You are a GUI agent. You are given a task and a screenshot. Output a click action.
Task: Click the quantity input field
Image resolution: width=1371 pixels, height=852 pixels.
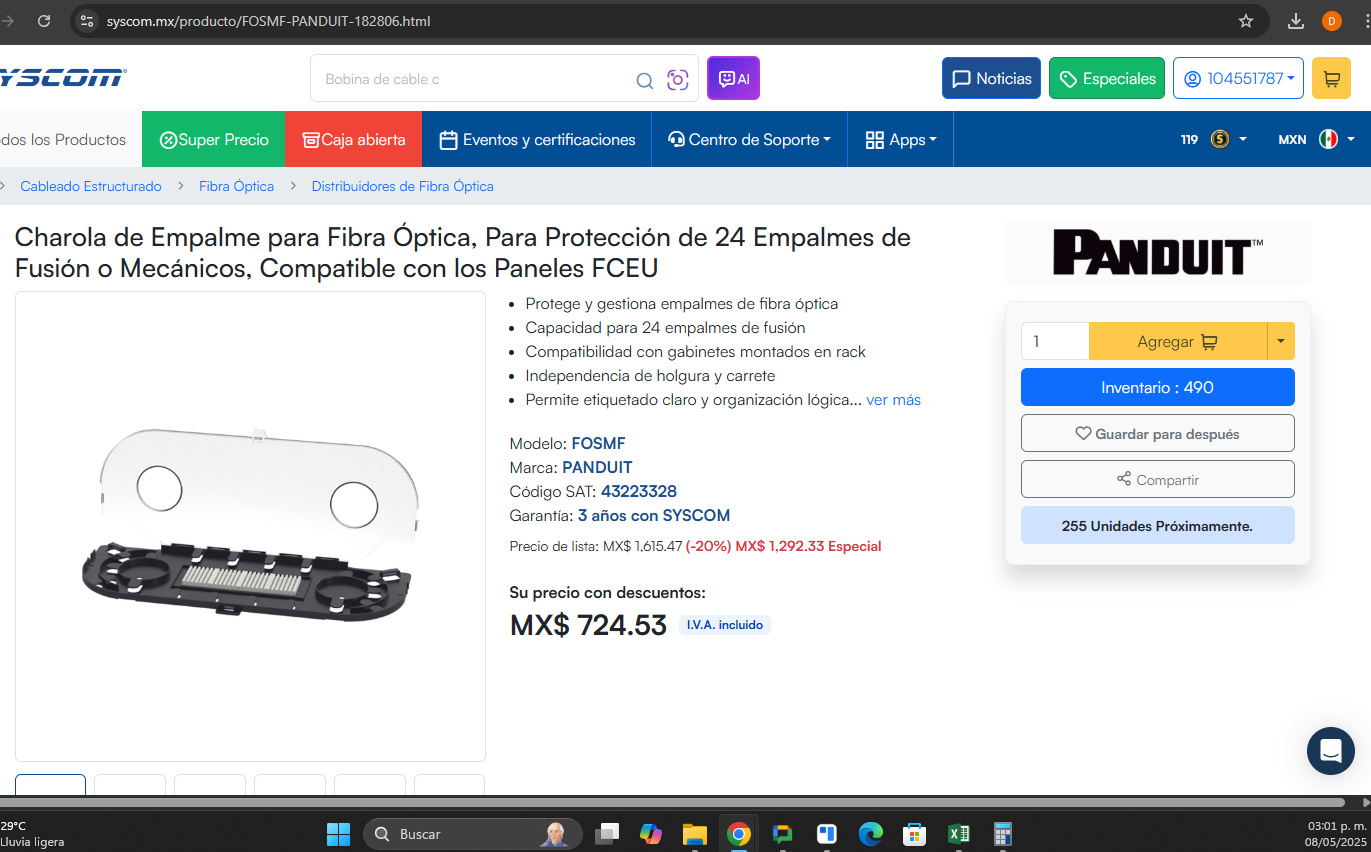point(1055,341)
